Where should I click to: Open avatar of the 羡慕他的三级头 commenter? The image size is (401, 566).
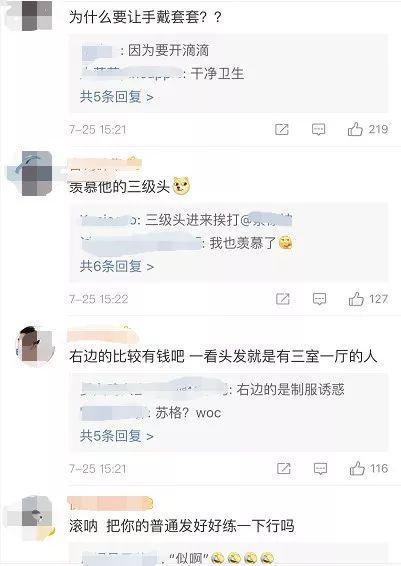36,173
